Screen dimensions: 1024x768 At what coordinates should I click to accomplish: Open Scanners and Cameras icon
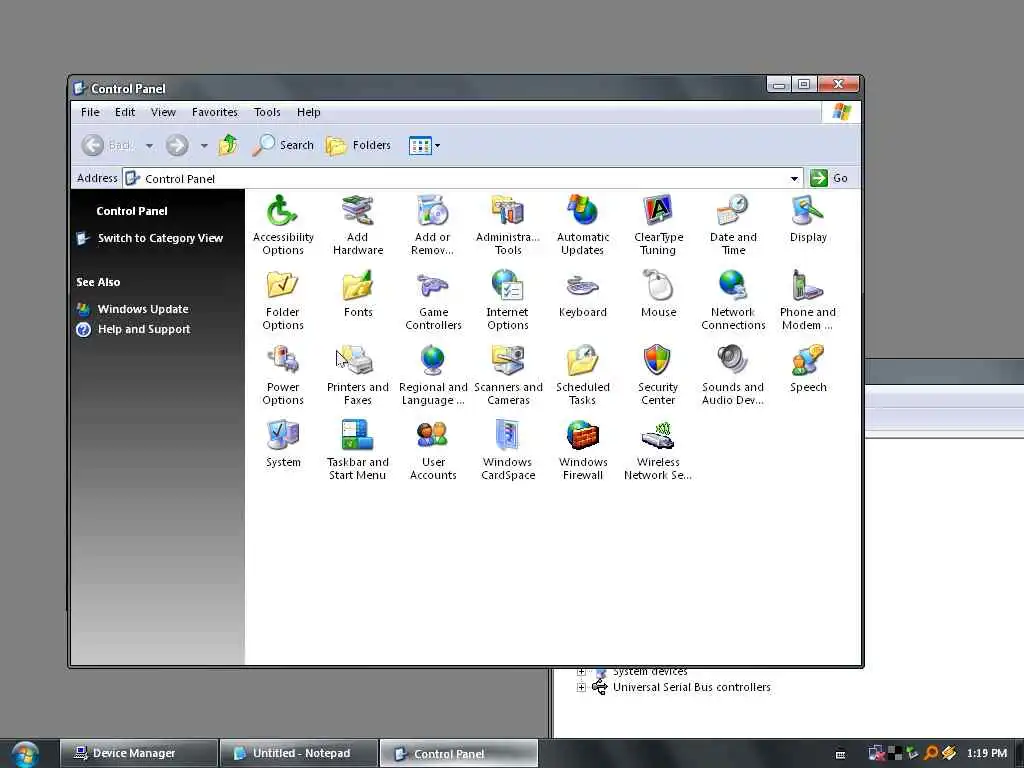(507, 376)
